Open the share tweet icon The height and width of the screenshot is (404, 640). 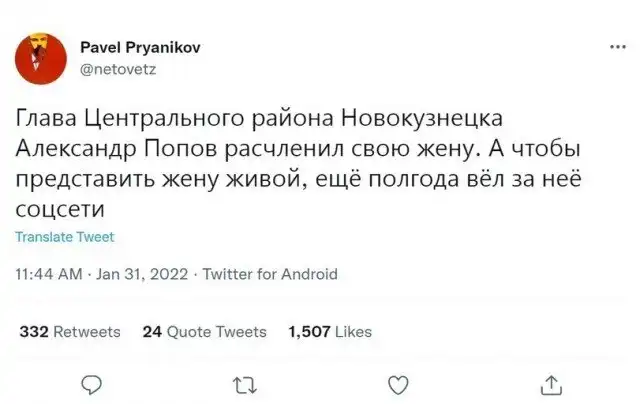pyautogui.click(x=550, y=381)
